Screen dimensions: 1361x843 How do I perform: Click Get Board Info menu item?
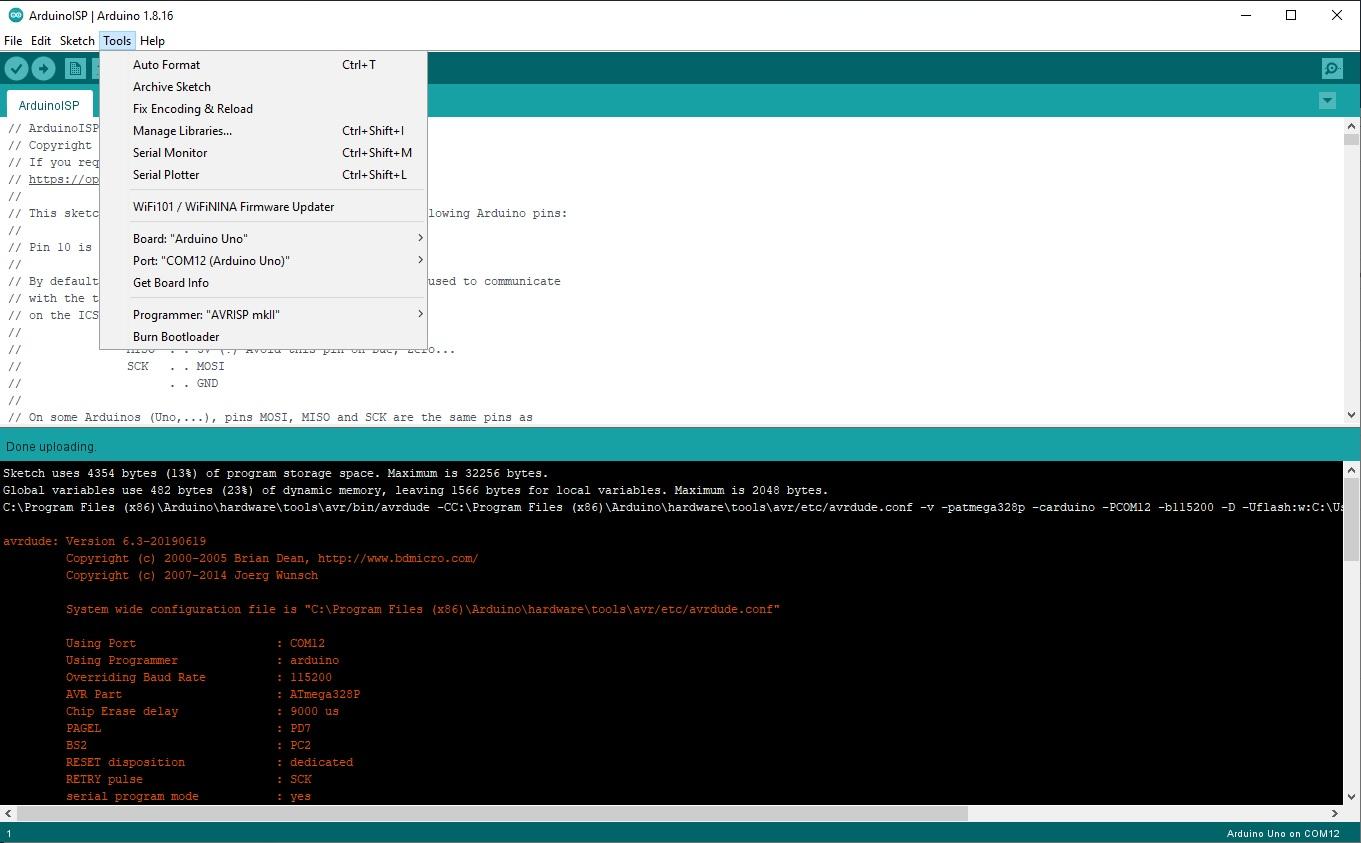click(171, 283)
